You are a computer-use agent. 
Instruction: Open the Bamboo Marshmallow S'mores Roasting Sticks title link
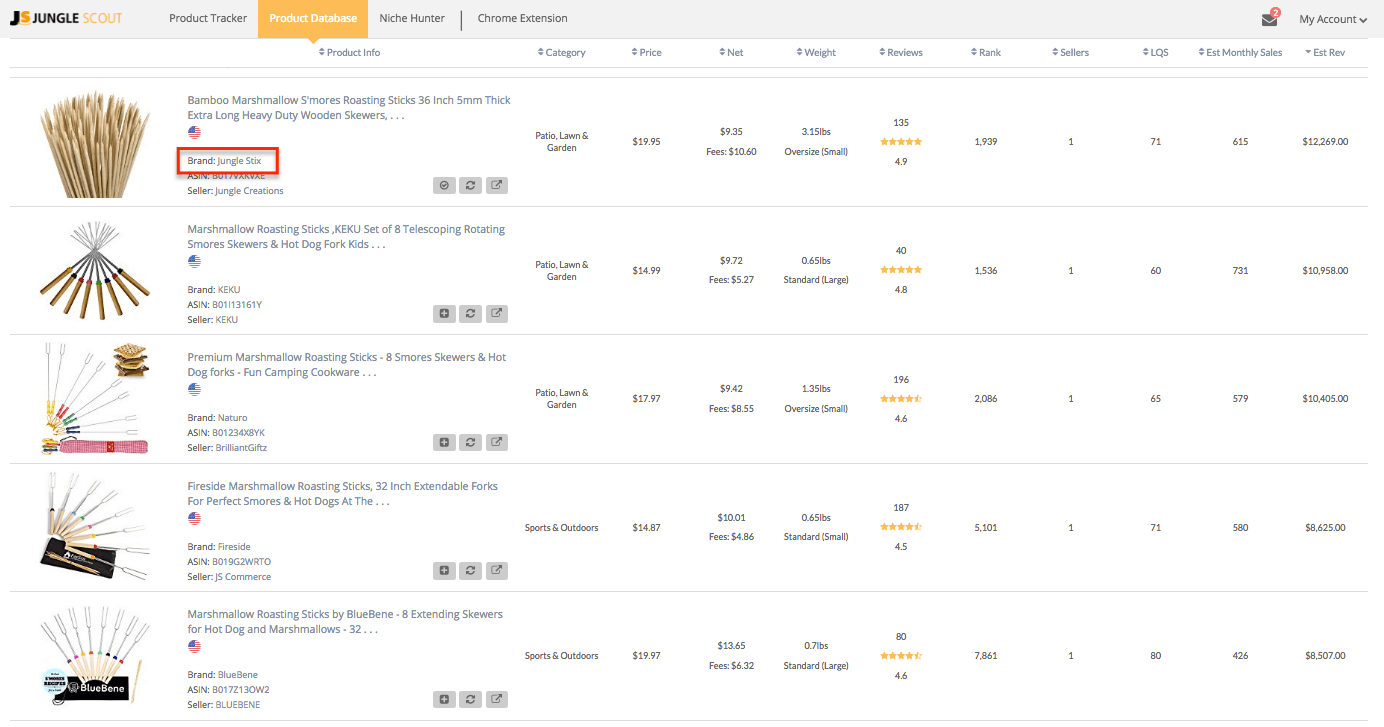point(349,108)
